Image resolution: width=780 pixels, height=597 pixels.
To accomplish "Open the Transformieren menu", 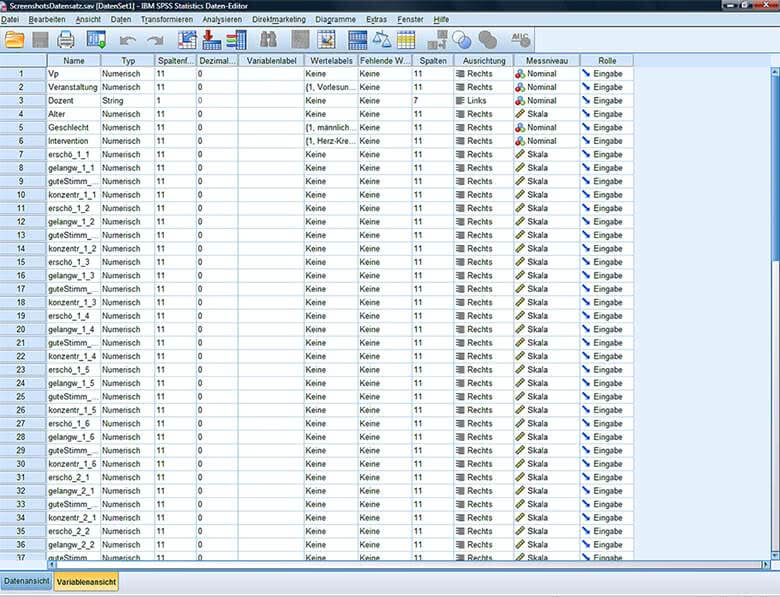I will point(167,19).
